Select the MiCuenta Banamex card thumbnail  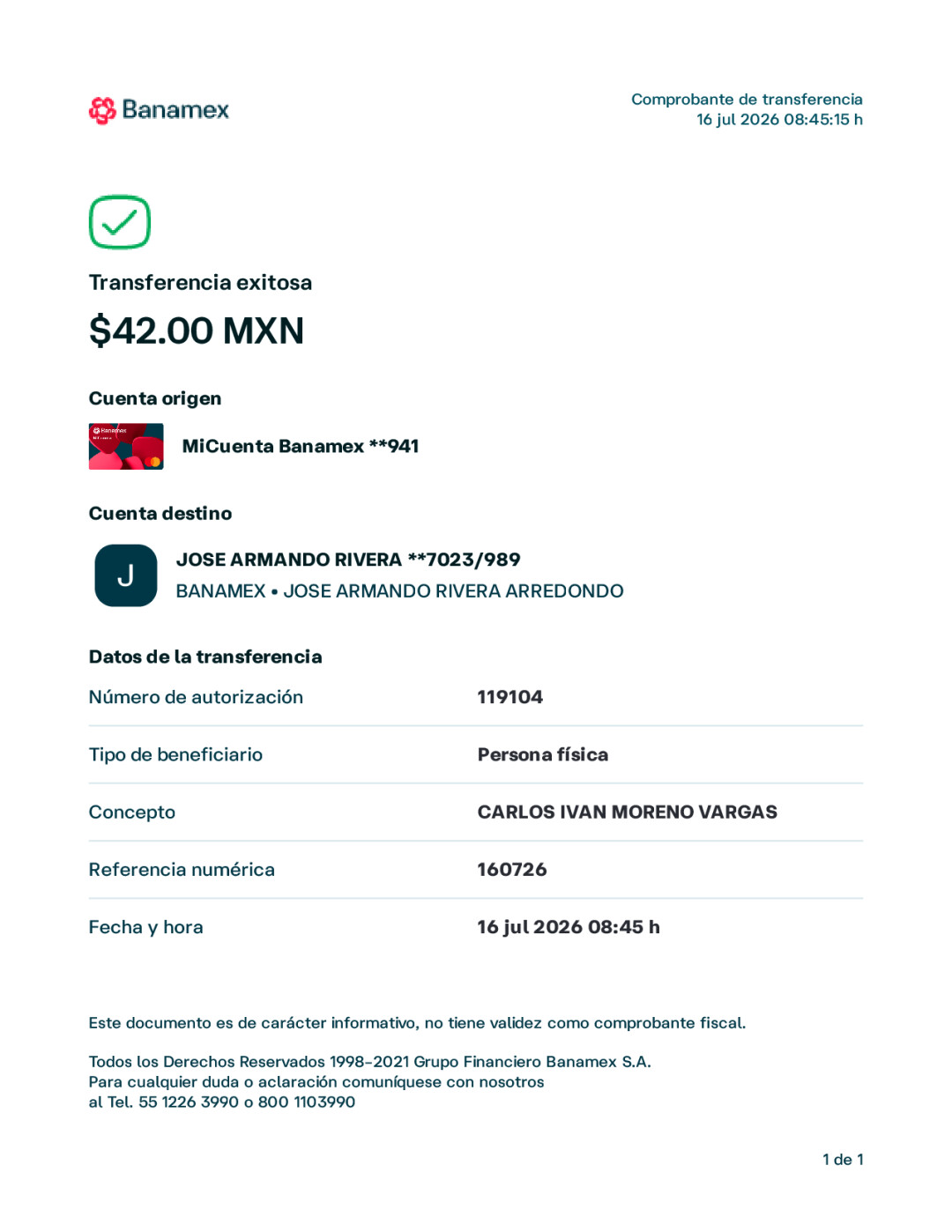pos(126,447)
